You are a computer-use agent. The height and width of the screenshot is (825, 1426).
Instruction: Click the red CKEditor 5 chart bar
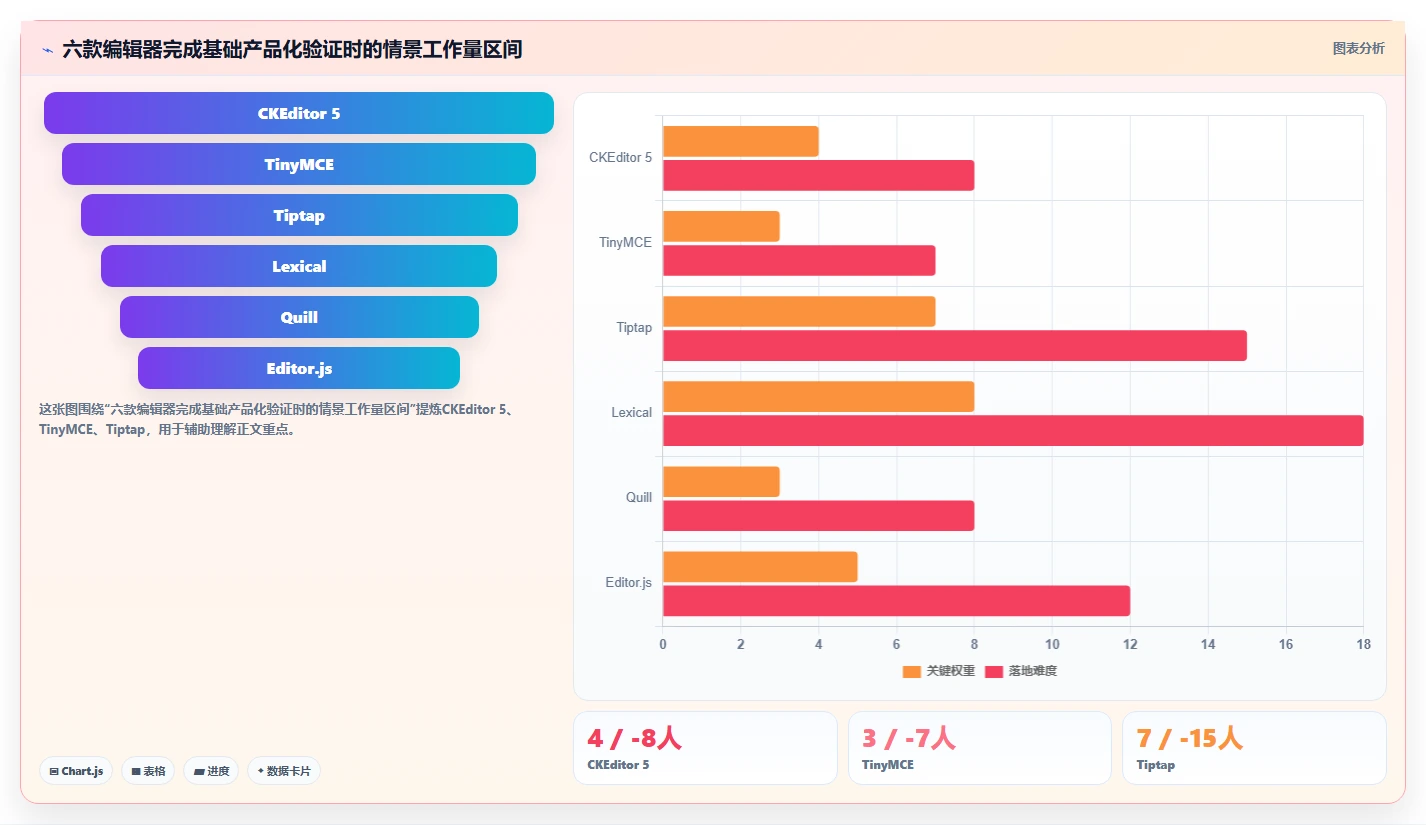[818, 175]
